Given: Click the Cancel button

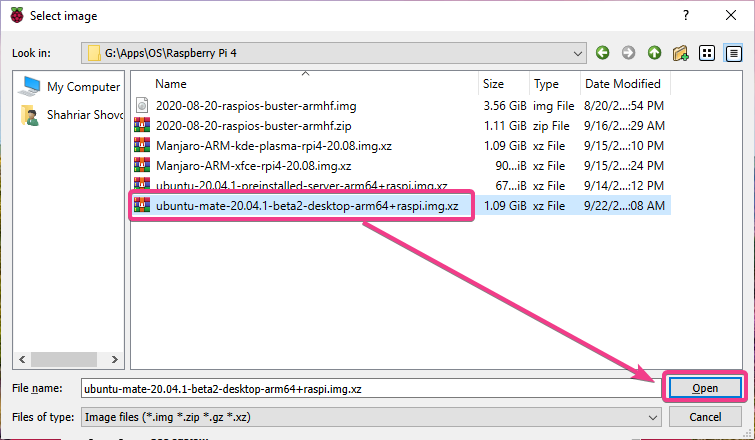Looking at the screenshot, I should [705, 417].
